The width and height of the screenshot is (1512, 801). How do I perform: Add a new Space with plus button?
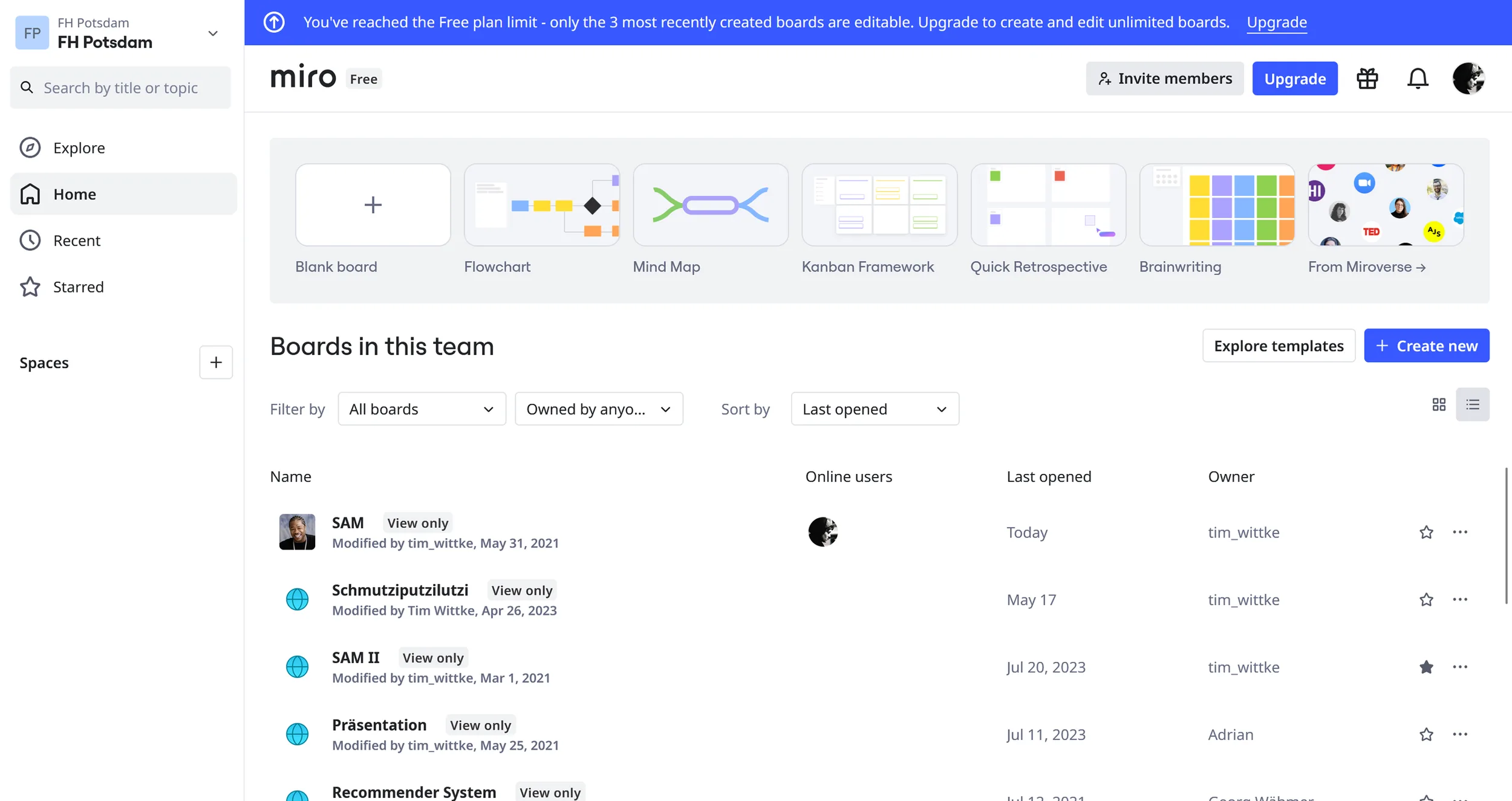(x=216, y=362)
